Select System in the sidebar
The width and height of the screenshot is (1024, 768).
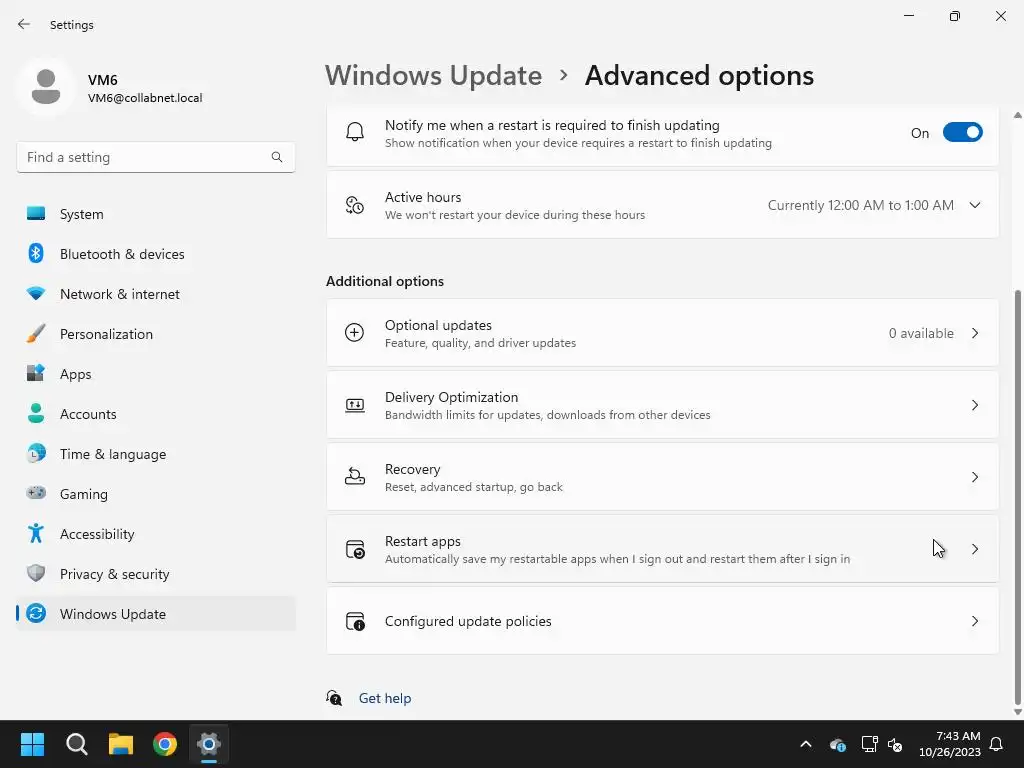click(156, 214)
